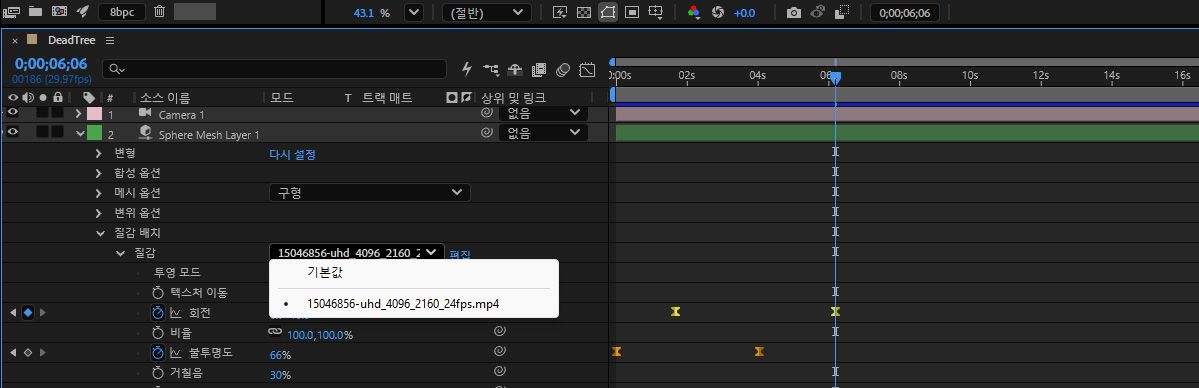Viewport: 1199px width, 388px height.
Task: Toggle the shy layers switch icon
Action: click(x=515, y=70)
